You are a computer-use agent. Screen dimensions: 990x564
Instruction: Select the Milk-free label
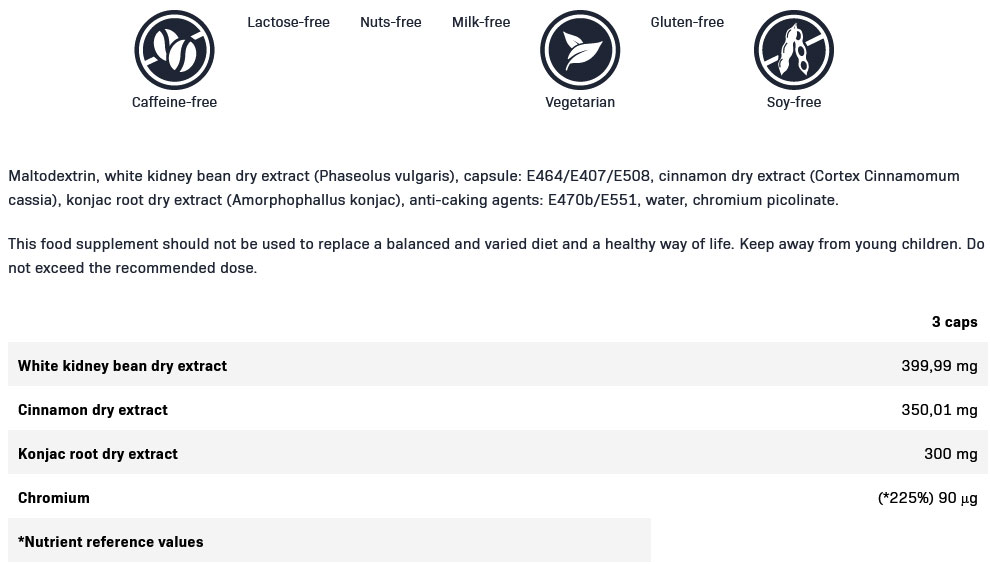point(481,22)
